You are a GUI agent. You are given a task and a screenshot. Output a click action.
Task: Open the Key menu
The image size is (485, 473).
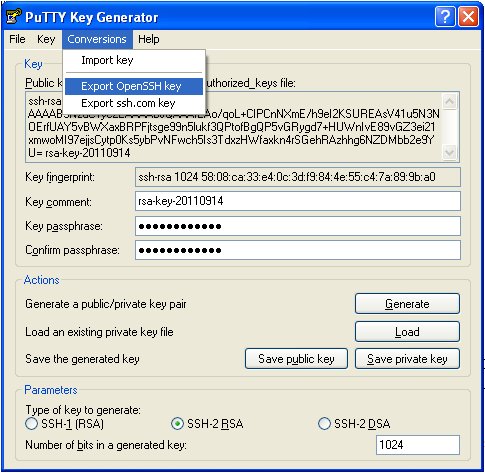pos(46,39)
